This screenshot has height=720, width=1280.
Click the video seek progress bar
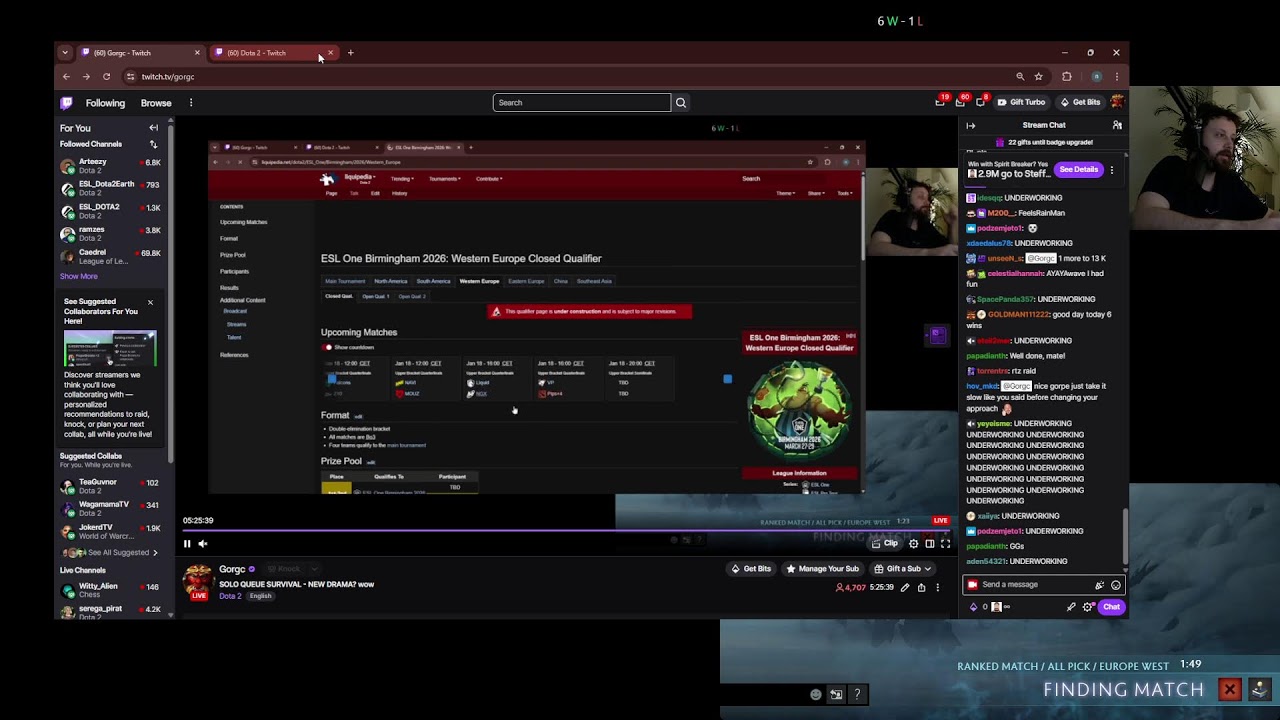pyautogui.click(x=566, y=531)
